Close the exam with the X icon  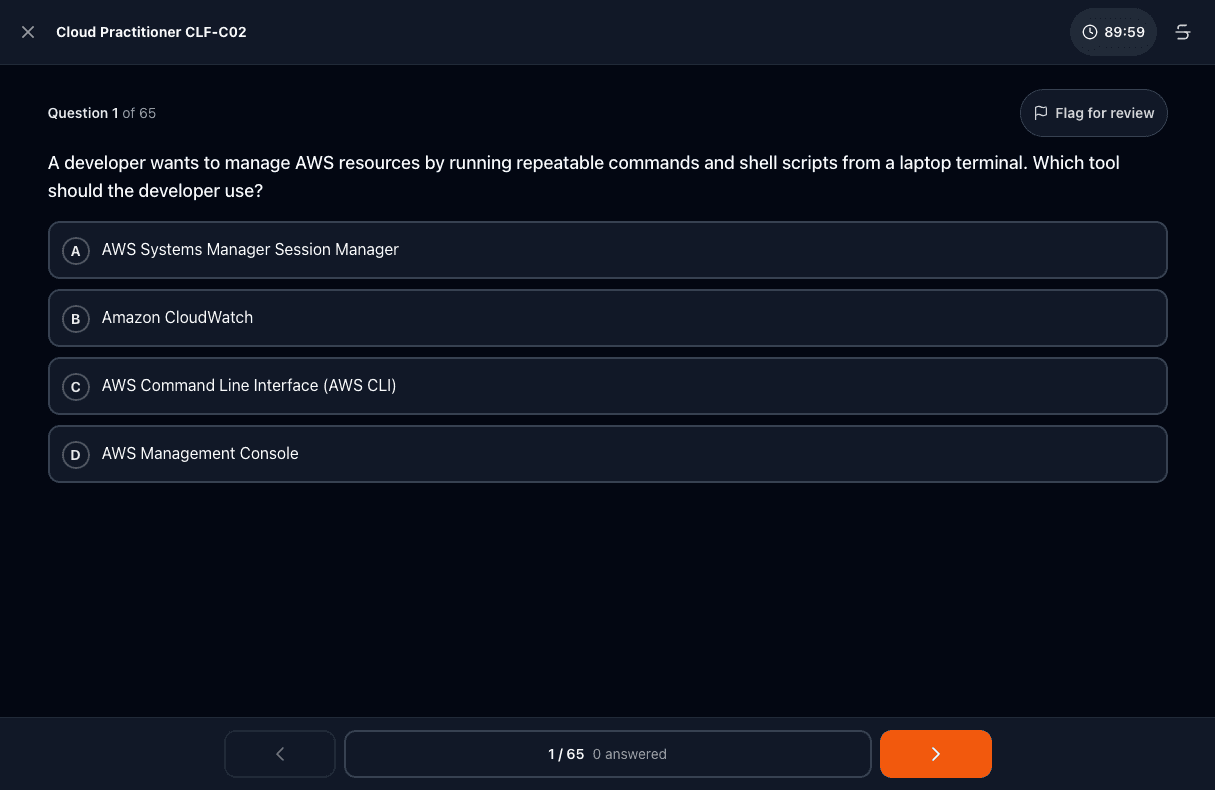click(x=28, y=32)
